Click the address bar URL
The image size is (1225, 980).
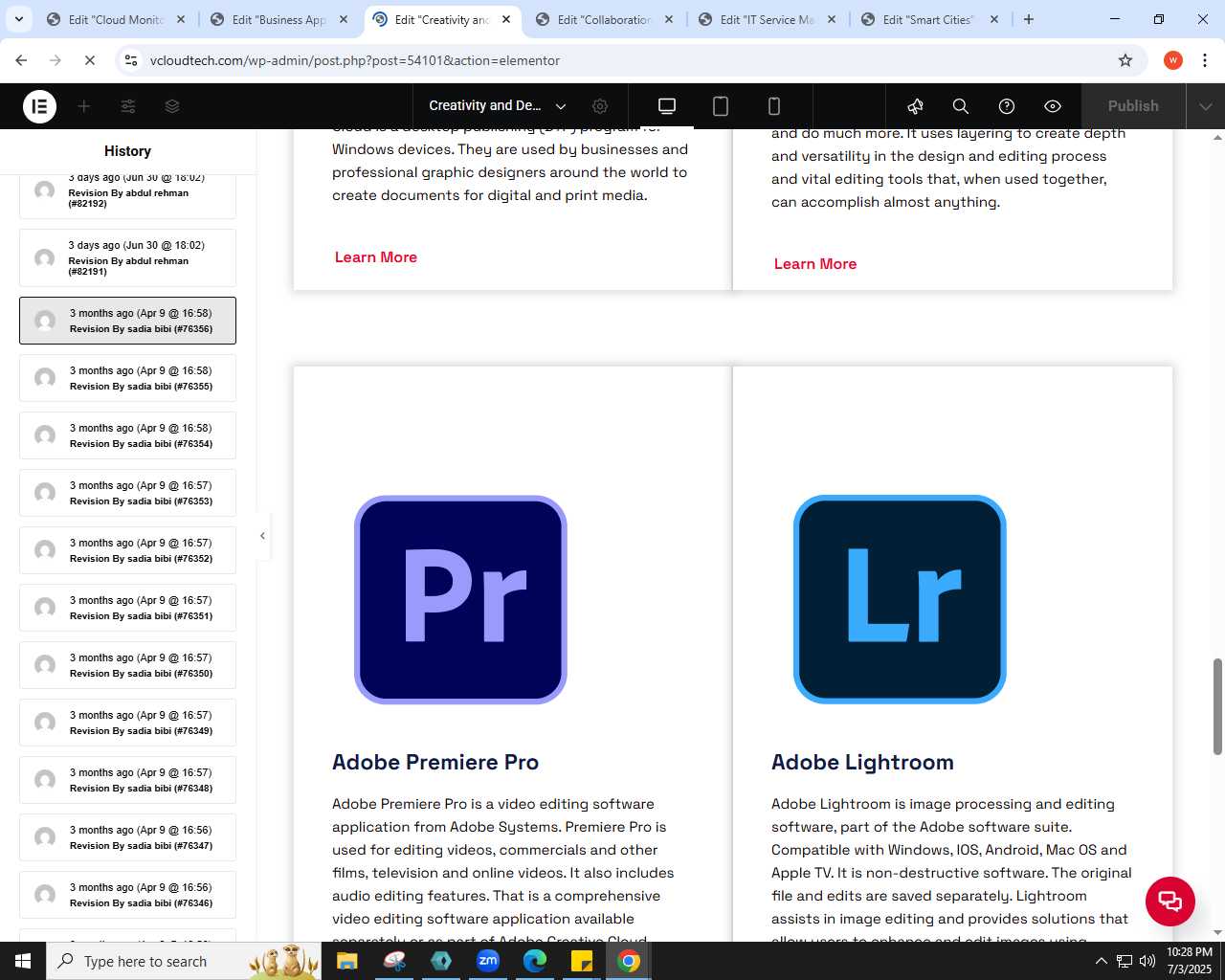click(x=355, y=60)
